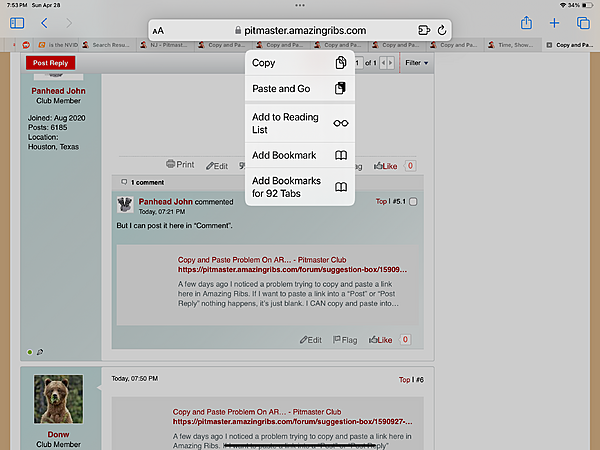Open the 'Is the NVID' tab
This screenshot has width=600, height=450.
point(58,45)
